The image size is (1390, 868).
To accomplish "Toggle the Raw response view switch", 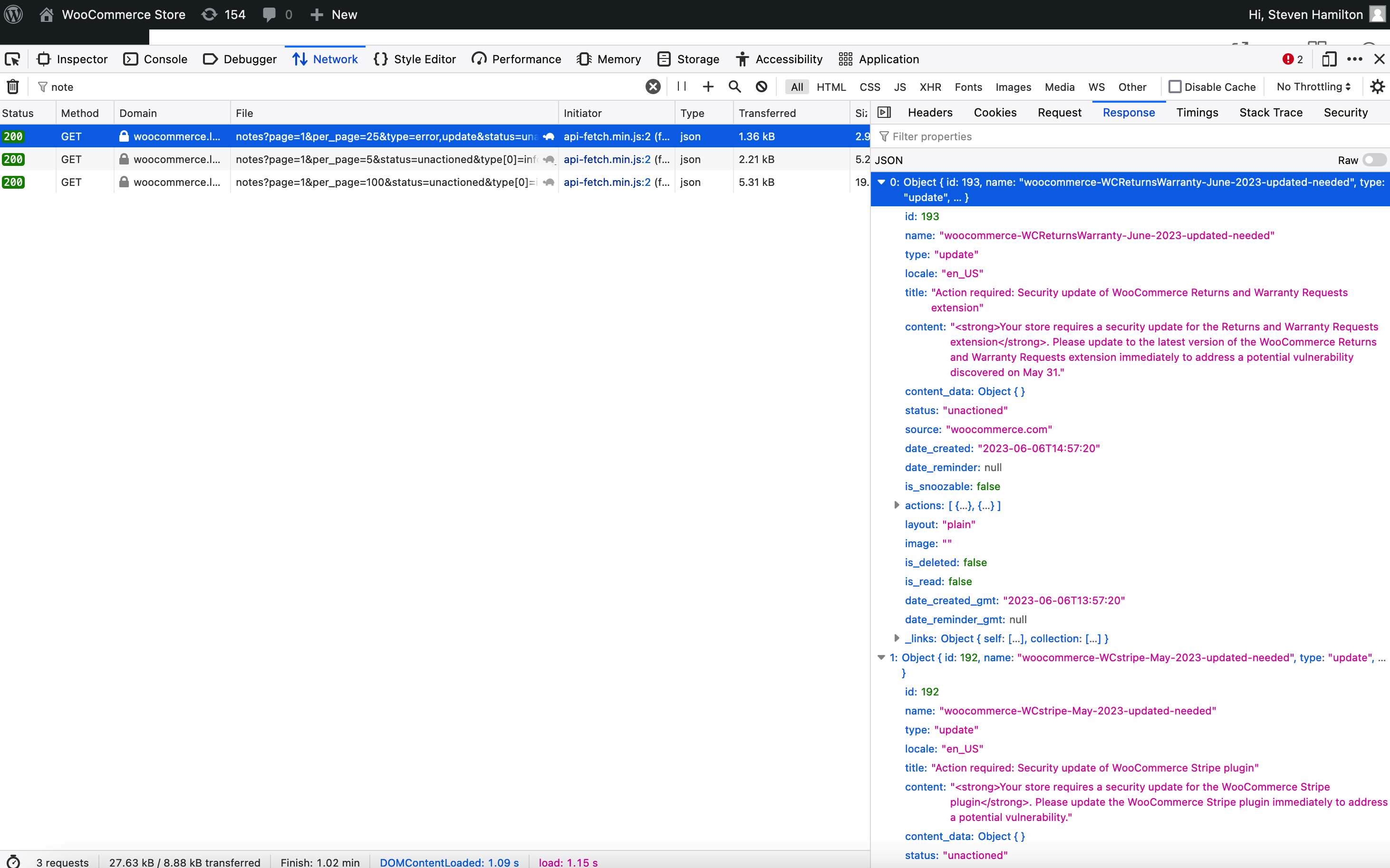I will 1373,160.
